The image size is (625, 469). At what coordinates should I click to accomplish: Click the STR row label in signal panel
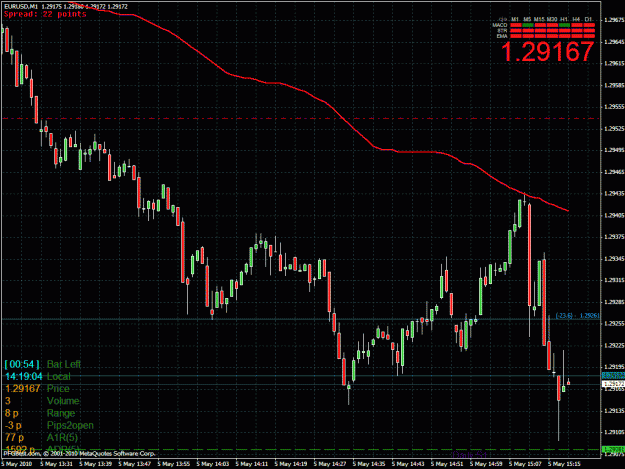pyautogui.click(x=502, y=31)
